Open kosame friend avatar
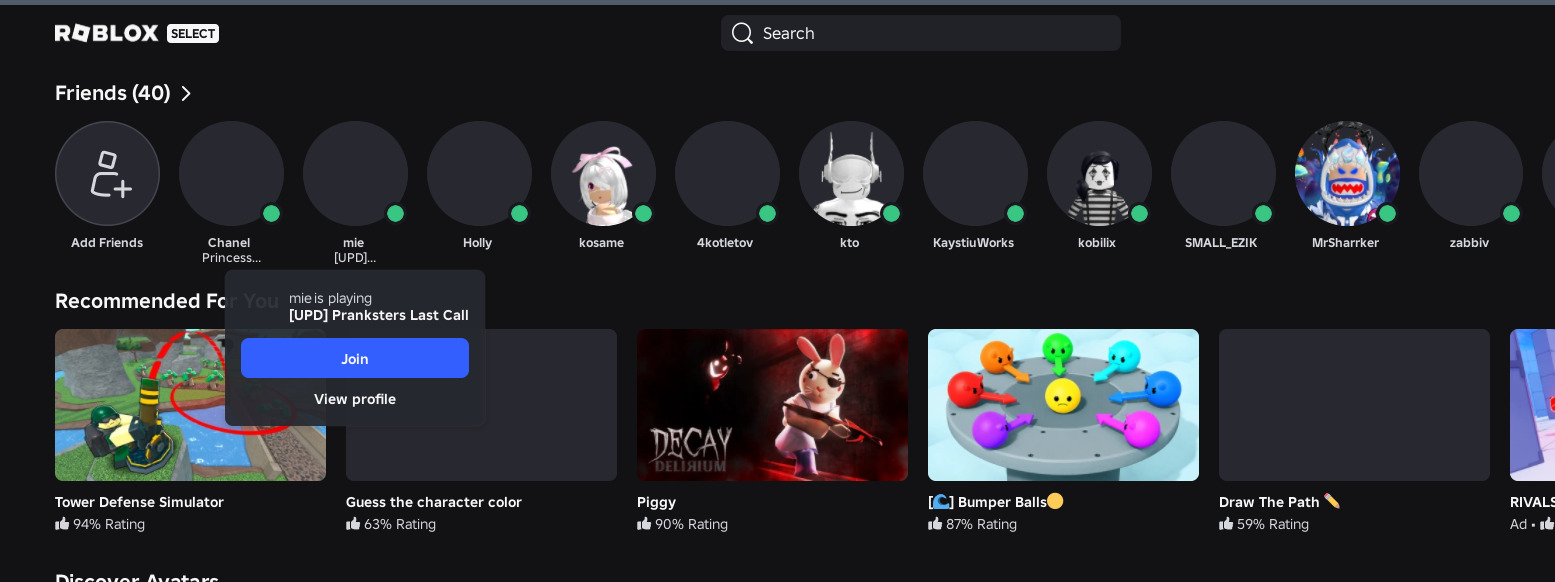This screenshot has height=582, width=1555. tap(603, 174)
